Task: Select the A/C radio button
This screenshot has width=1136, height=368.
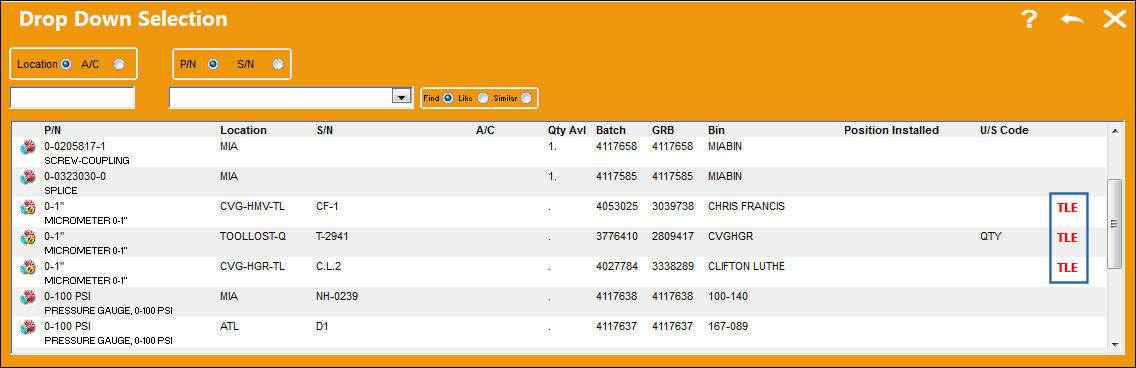Action: (x=119, y=64)
